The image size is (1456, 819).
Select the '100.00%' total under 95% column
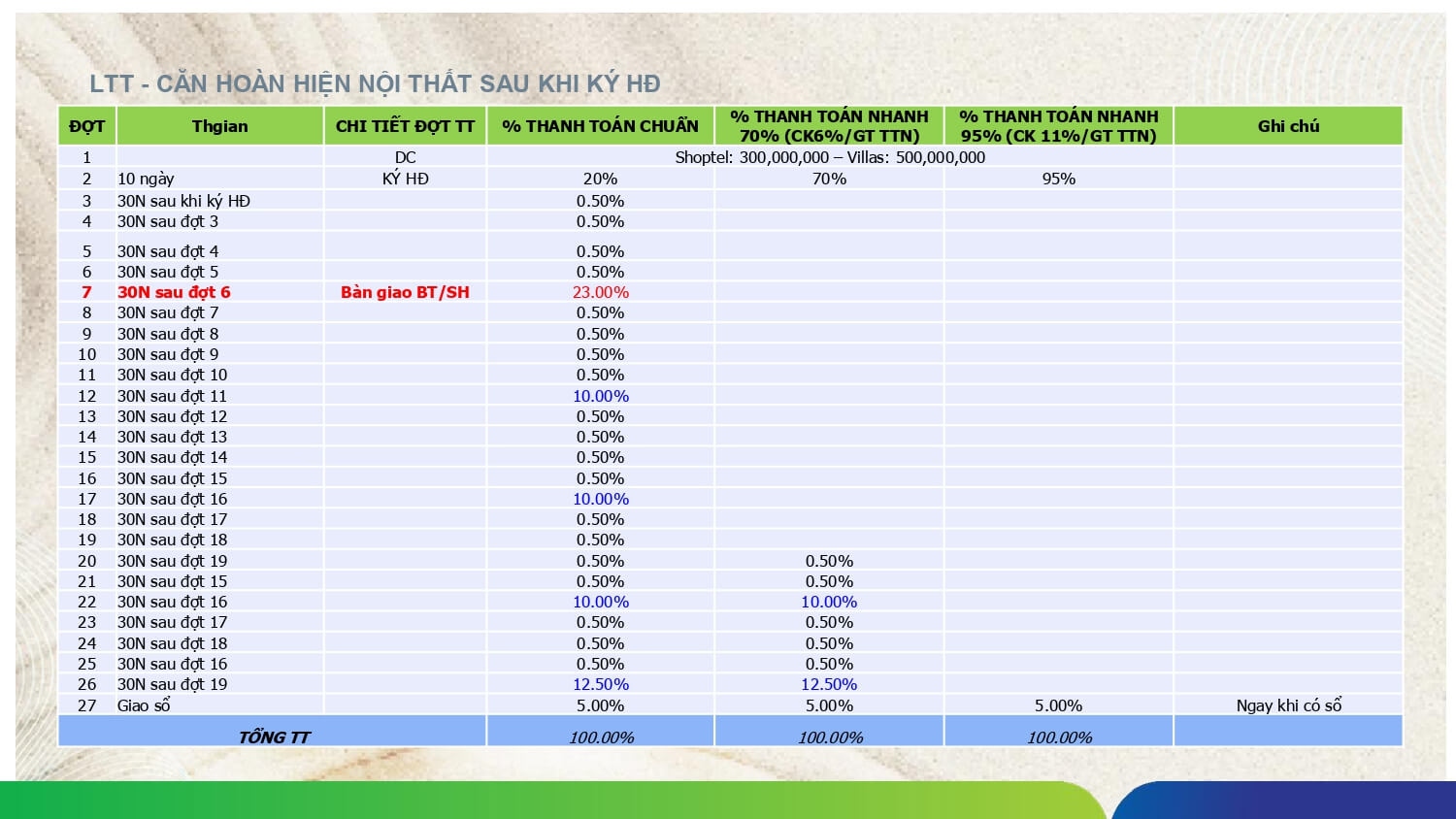point(1059,737)
